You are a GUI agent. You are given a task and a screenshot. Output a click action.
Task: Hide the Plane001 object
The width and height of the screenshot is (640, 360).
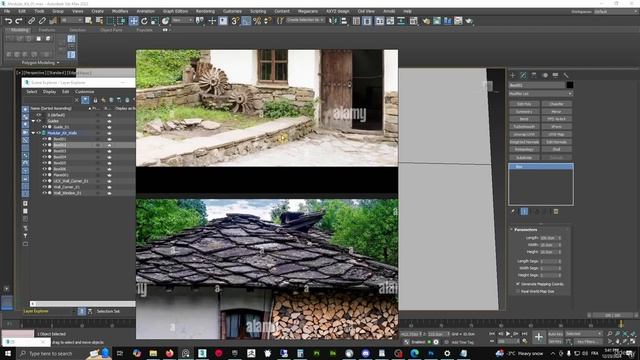[x=44, y=175]
